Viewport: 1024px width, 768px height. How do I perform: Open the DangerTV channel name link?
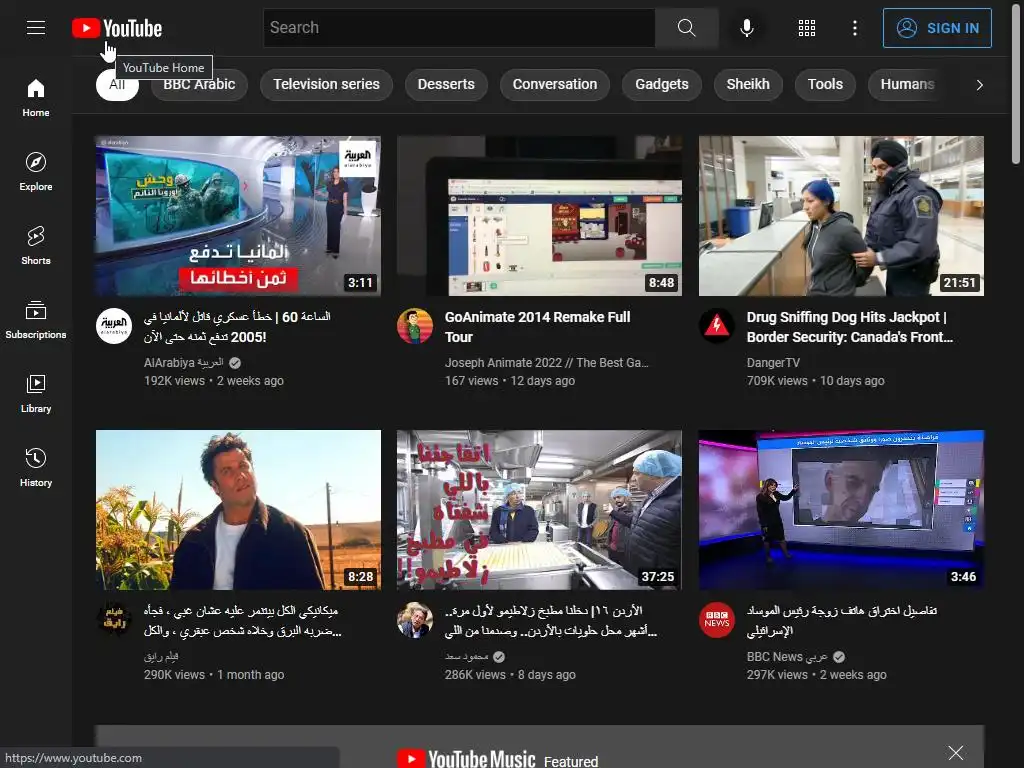[x=773, y=362]
